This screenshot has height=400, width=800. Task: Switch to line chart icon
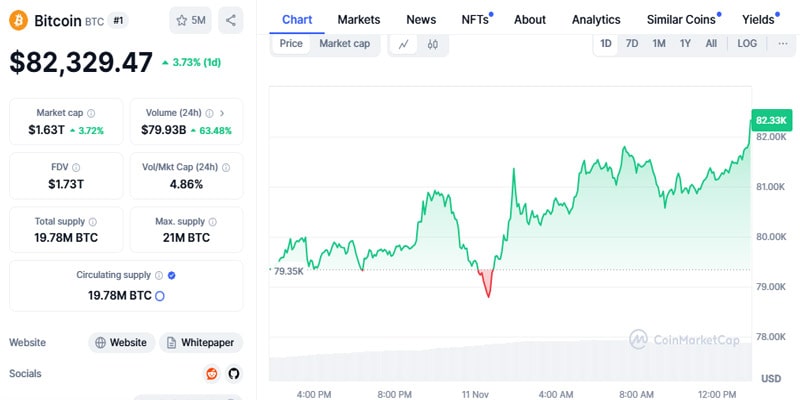[x=404, y=44]
